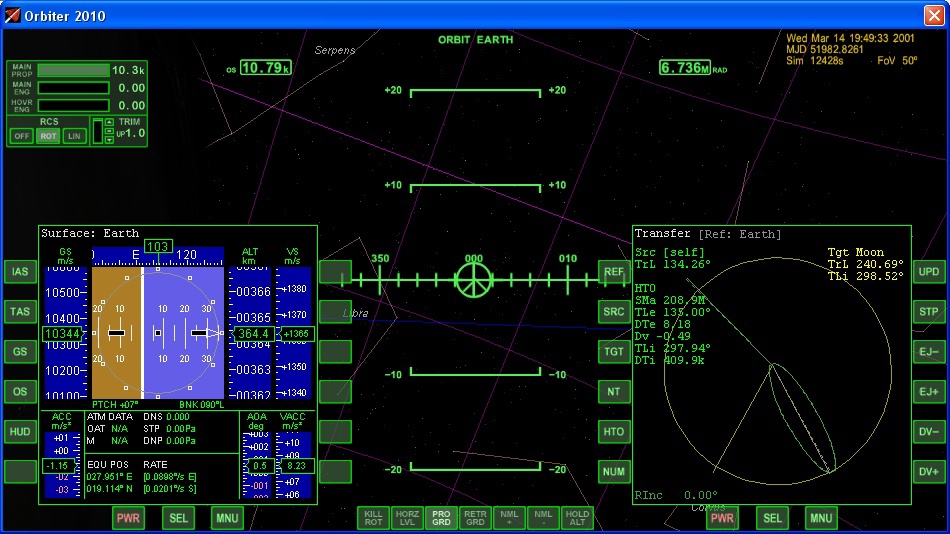Viewport: 950px width, 534px height.
Task: Close the Orbiter 2010 window
Action: (x=934, y=15)
